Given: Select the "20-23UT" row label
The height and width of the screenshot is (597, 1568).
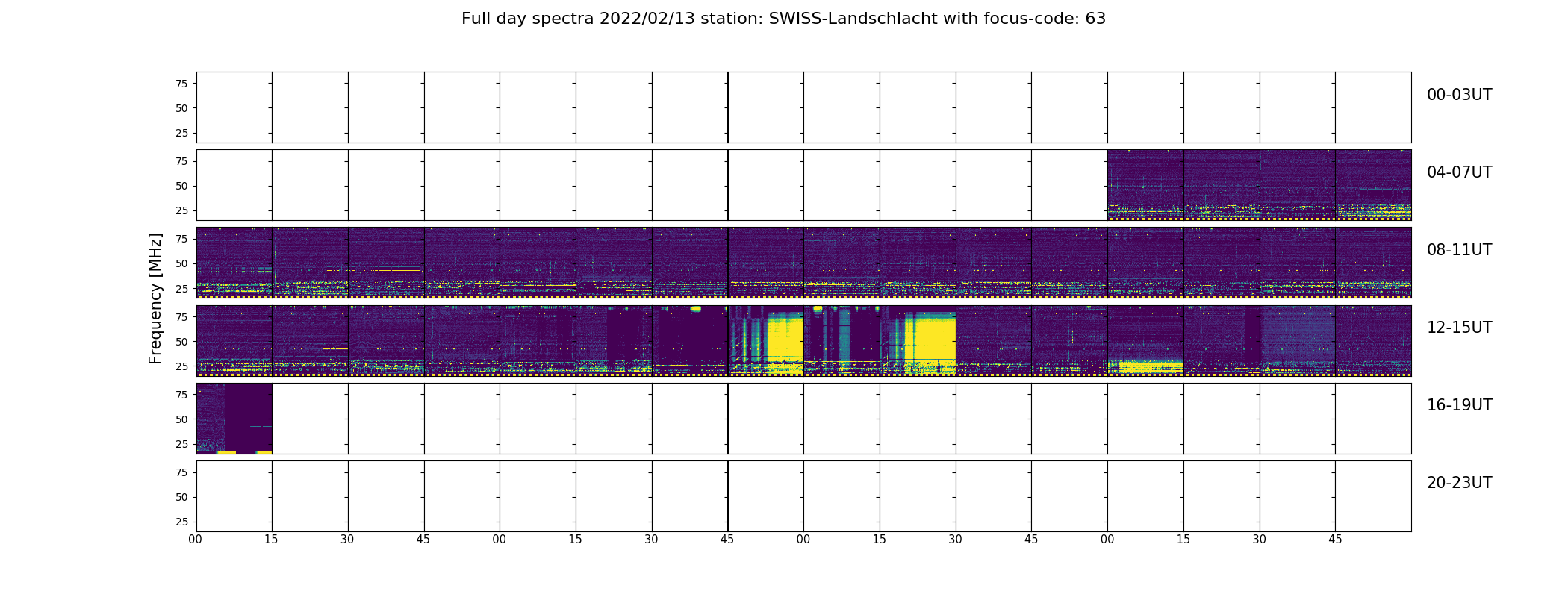Looking at the screenshot, I should click(1459, 483).
